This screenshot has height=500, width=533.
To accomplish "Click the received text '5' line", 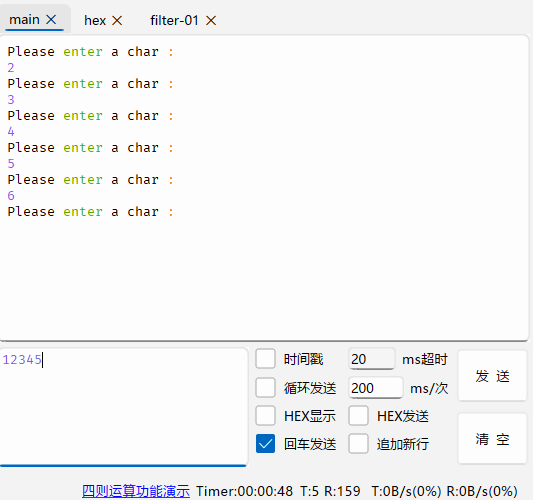I will (11, 163).
